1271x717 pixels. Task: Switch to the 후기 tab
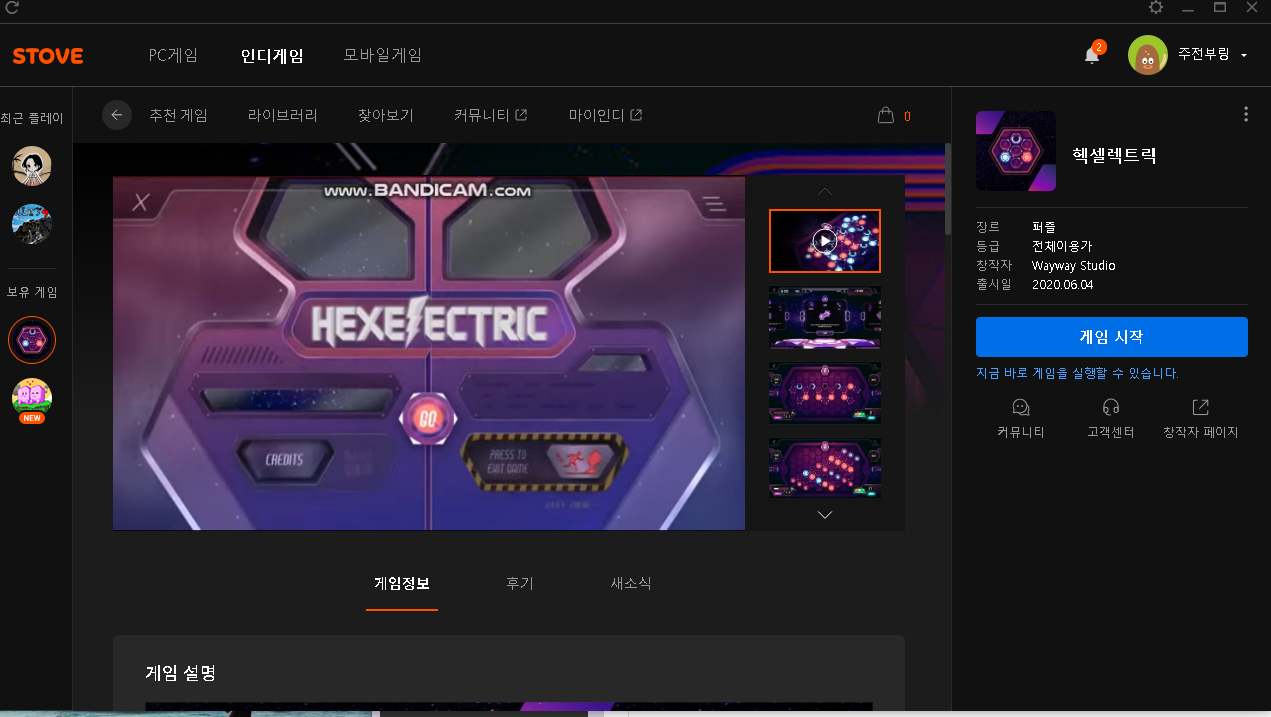(x=519, y=583)
